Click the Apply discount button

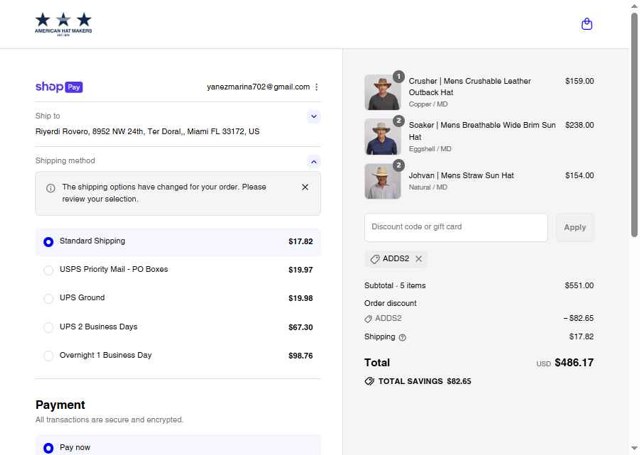[x=575, y=227]
